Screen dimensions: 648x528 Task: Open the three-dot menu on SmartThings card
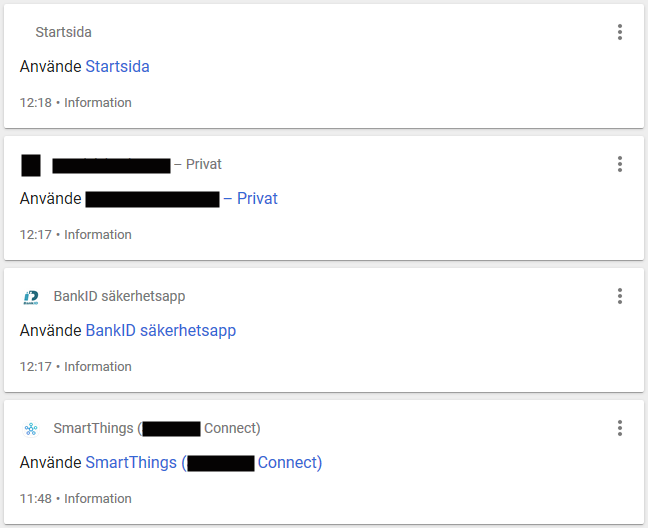tap(619, 428)
